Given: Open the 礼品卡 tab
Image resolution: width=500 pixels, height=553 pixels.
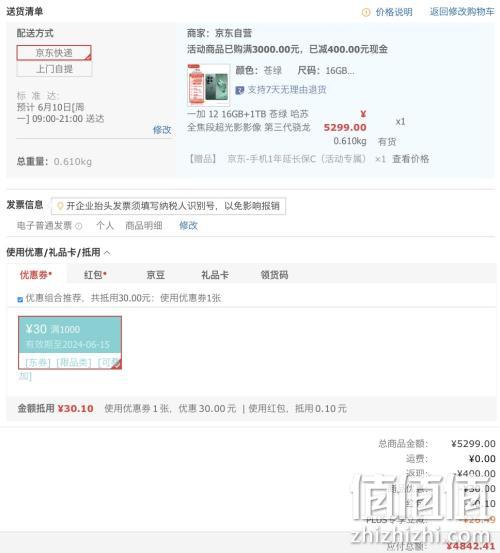Looking at the screenshot, I should 215,275.
